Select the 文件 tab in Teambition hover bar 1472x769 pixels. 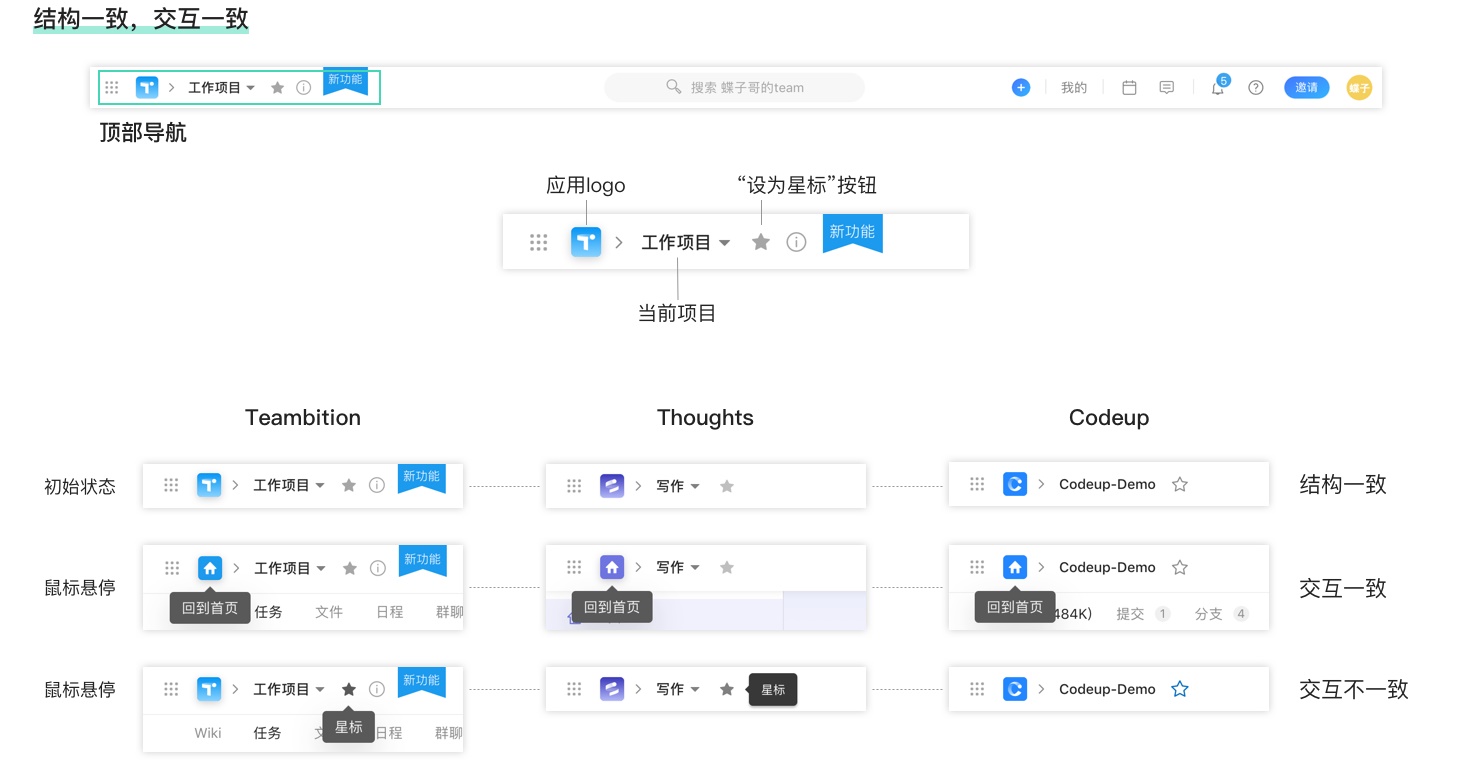[329, 612]
